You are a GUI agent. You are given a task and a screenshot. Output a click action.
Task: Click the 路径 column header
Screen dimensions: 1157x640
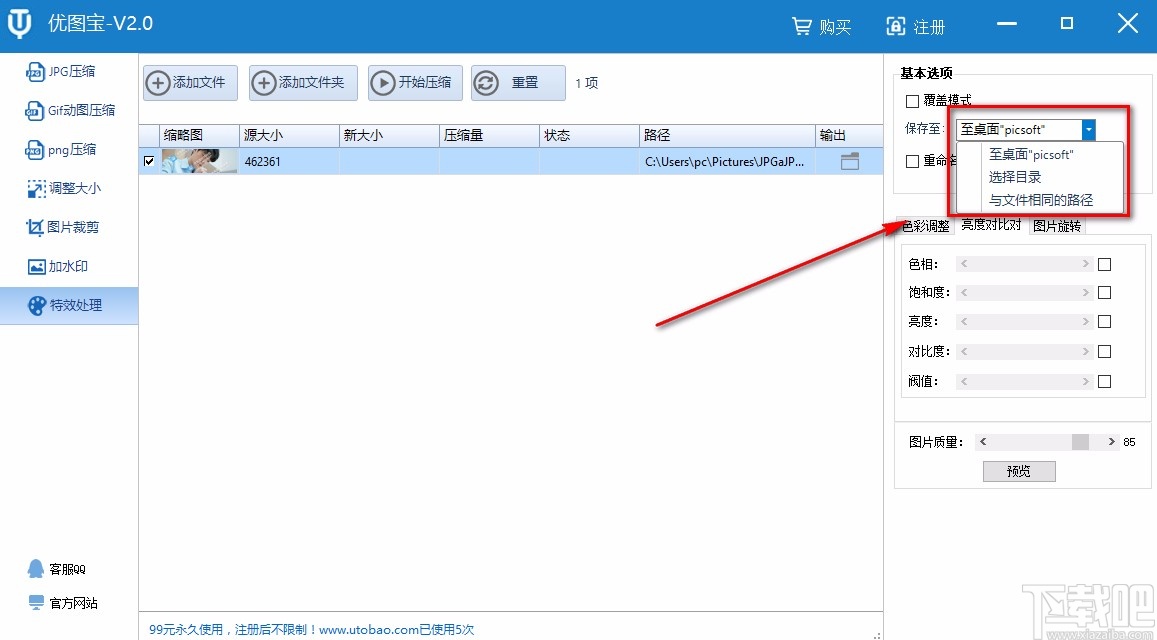(x=727, y=135)
